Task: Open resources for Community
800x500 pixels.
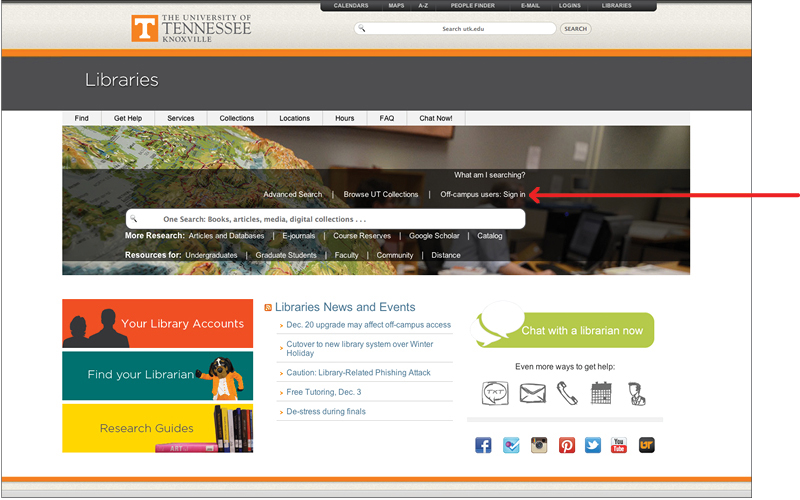Action: tap(395, 255)
